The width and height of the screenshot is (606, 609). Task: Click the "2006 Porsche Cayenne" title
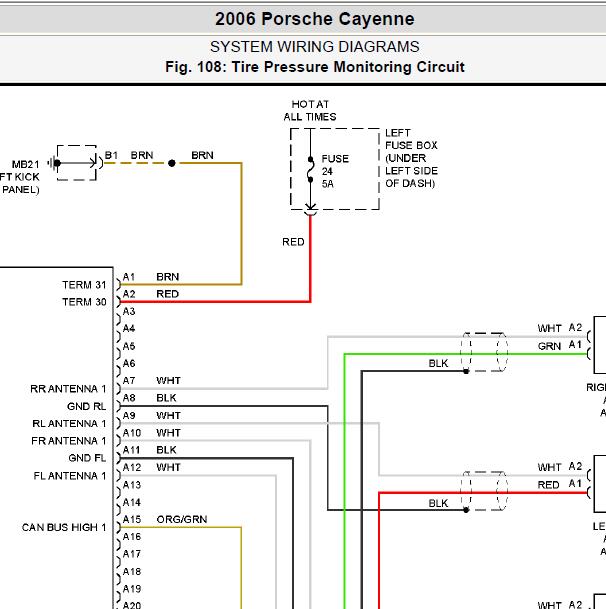(x=315, y=19)
